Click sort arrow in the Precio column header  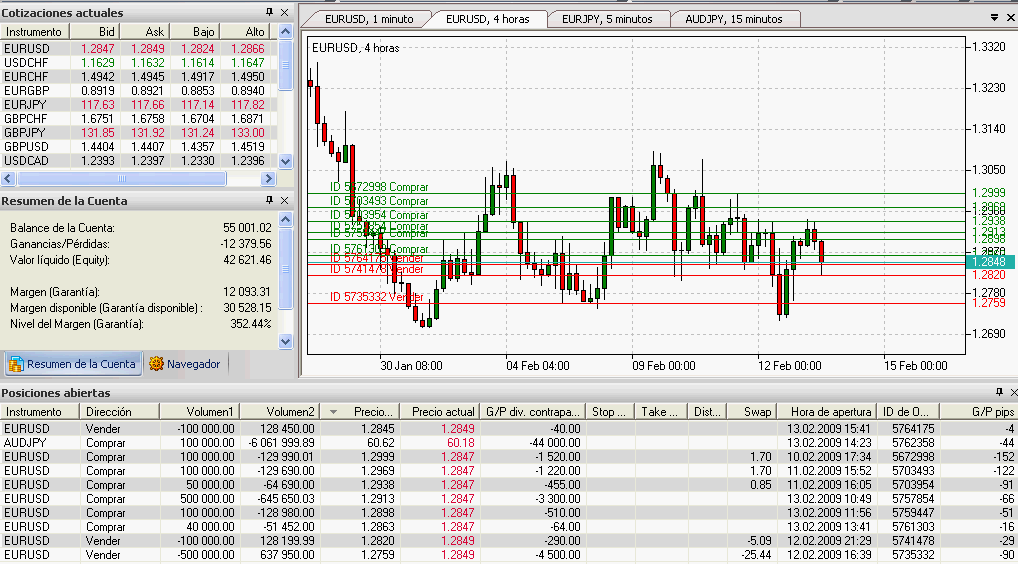(x=333, y=412)
